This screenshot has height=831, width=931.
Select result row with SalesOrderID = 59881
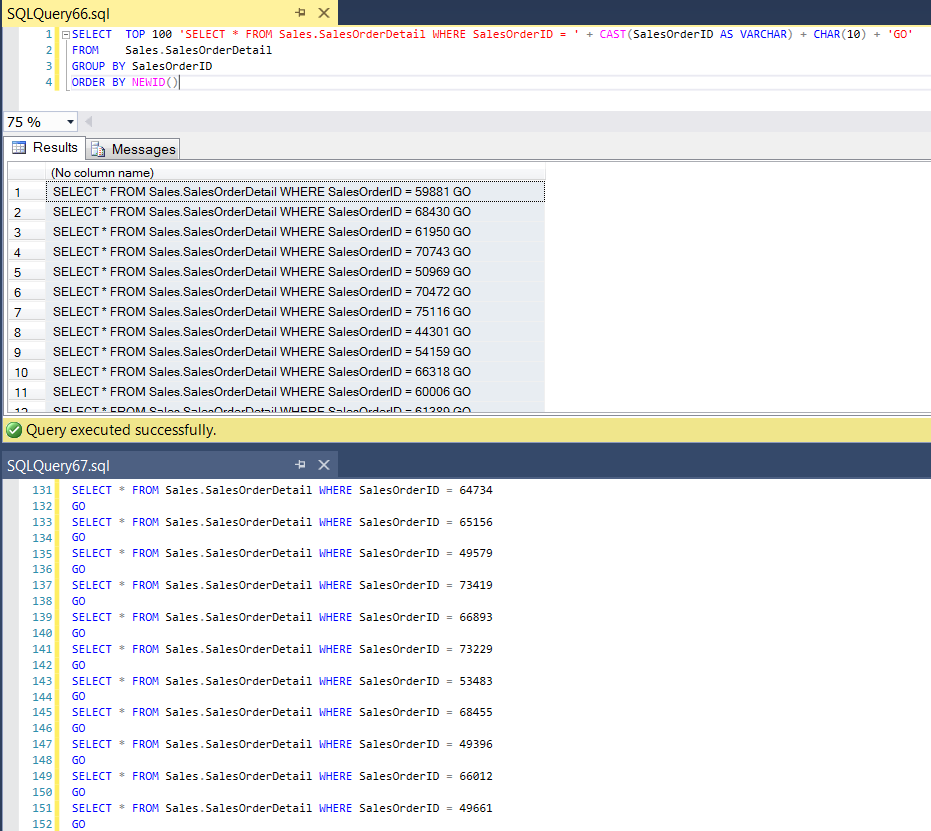coord(295,192)
